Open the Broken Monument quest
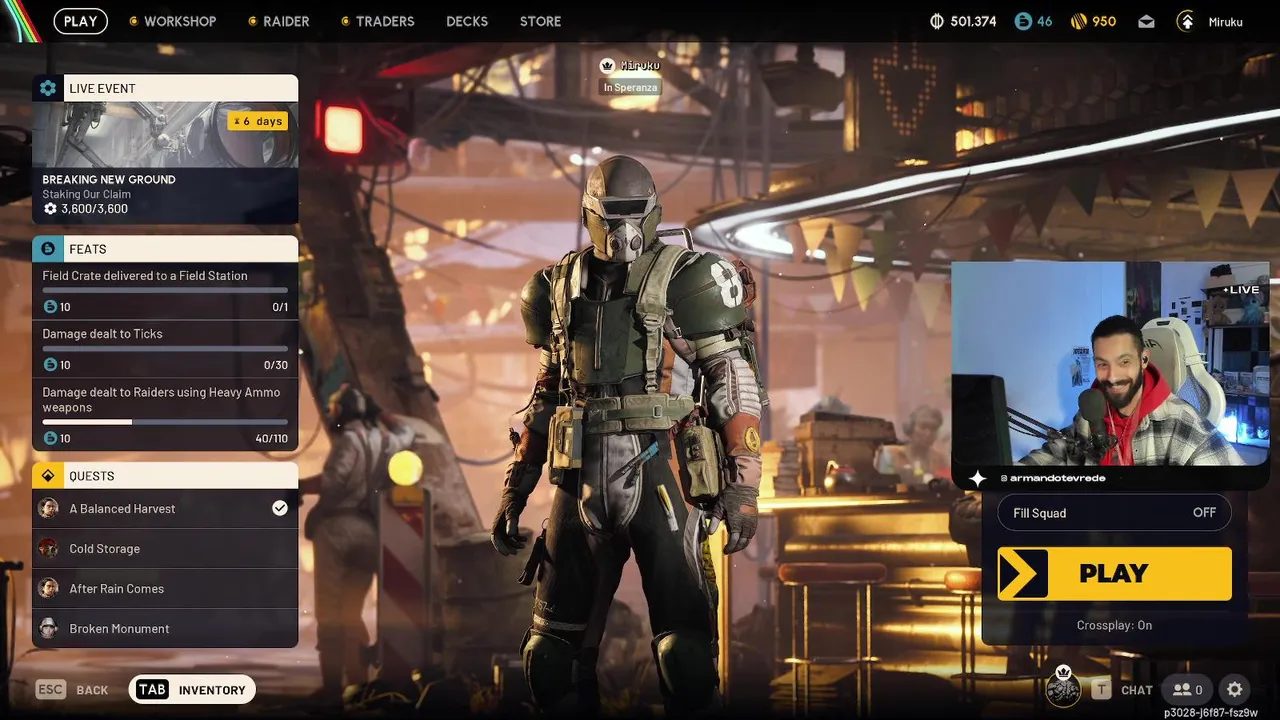The width and height of the screenshot is (1280, 720). click(165, 629)
